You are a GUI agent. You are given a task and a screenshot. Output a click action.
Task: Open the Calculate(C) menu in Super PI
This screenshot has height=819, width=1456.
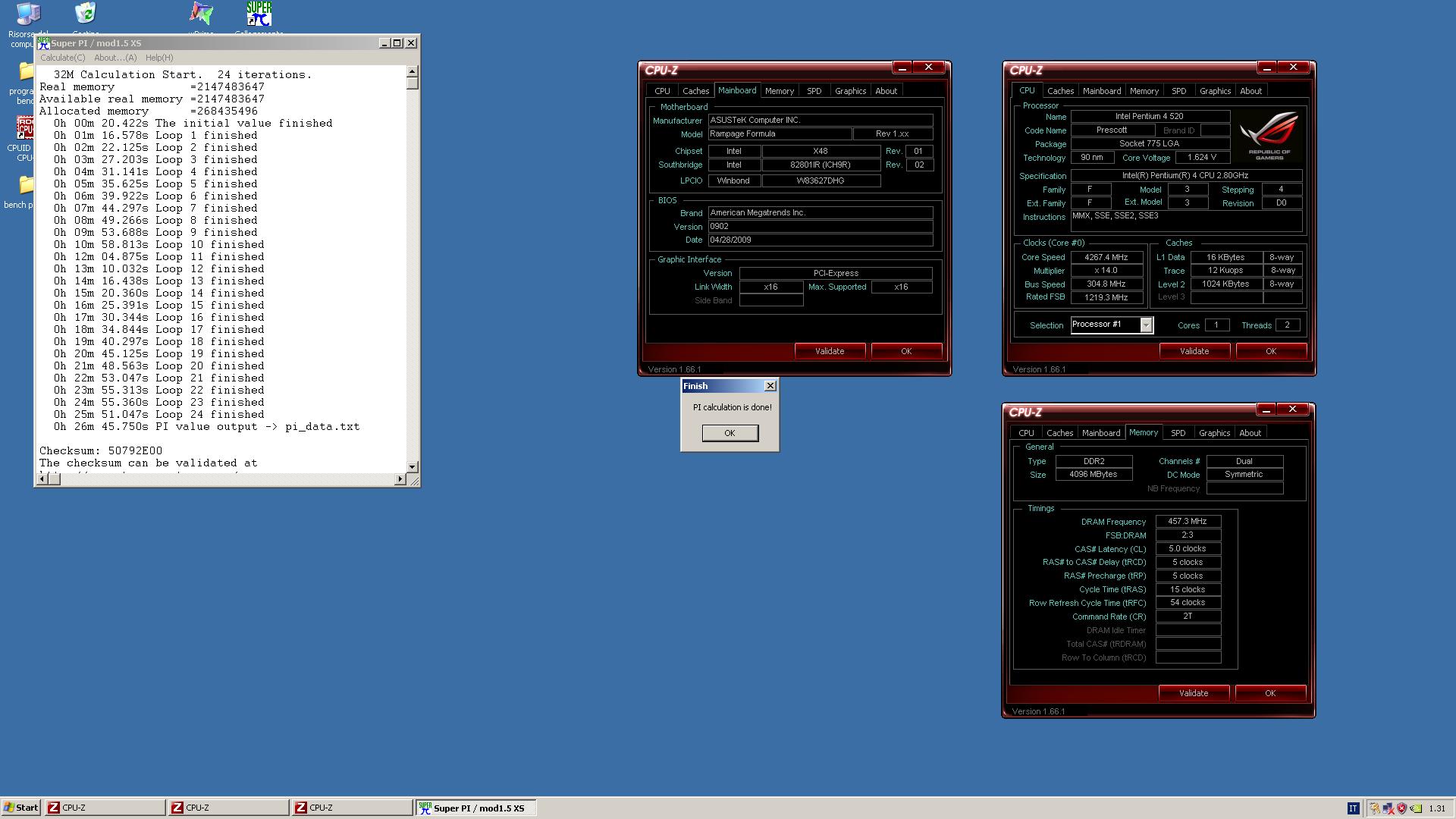[62, 58]
